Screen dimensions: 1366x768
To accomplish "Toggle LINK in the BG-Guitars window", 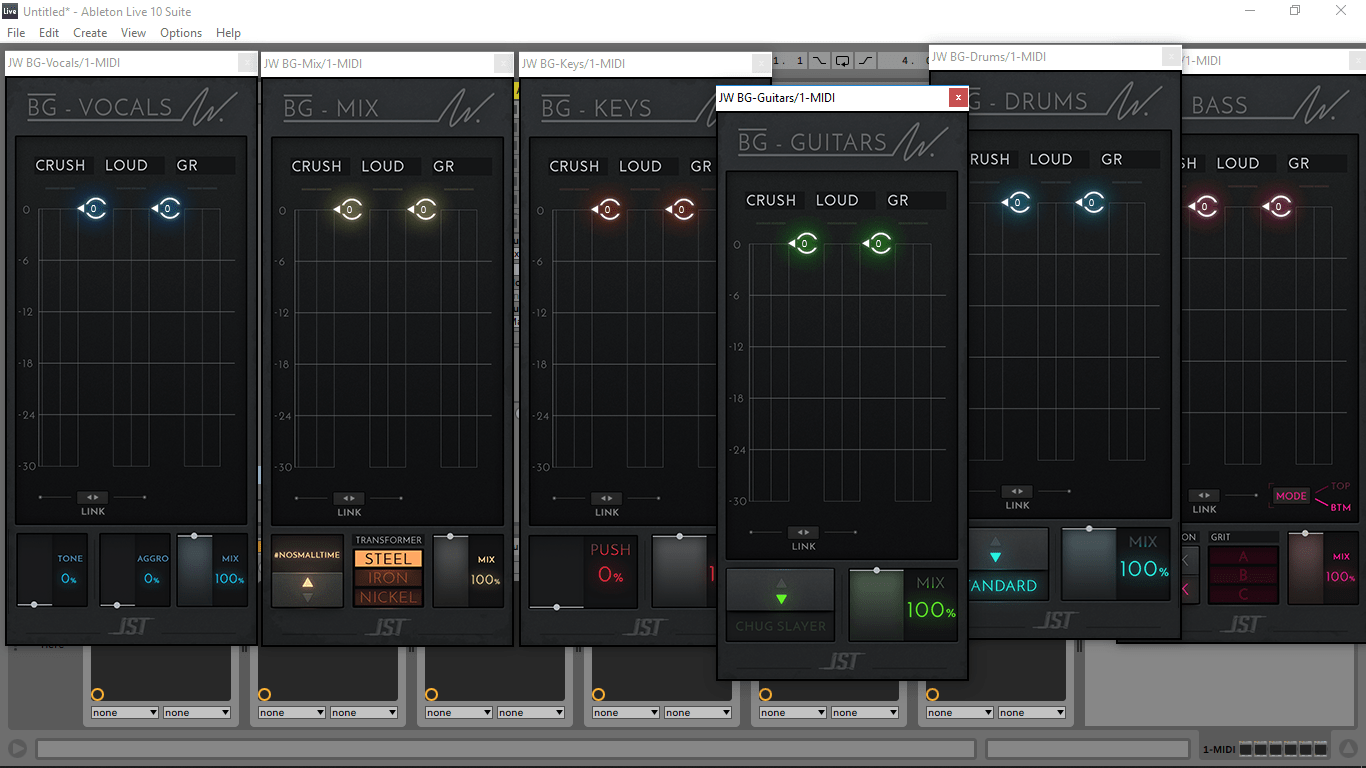I will coord(803,532).
